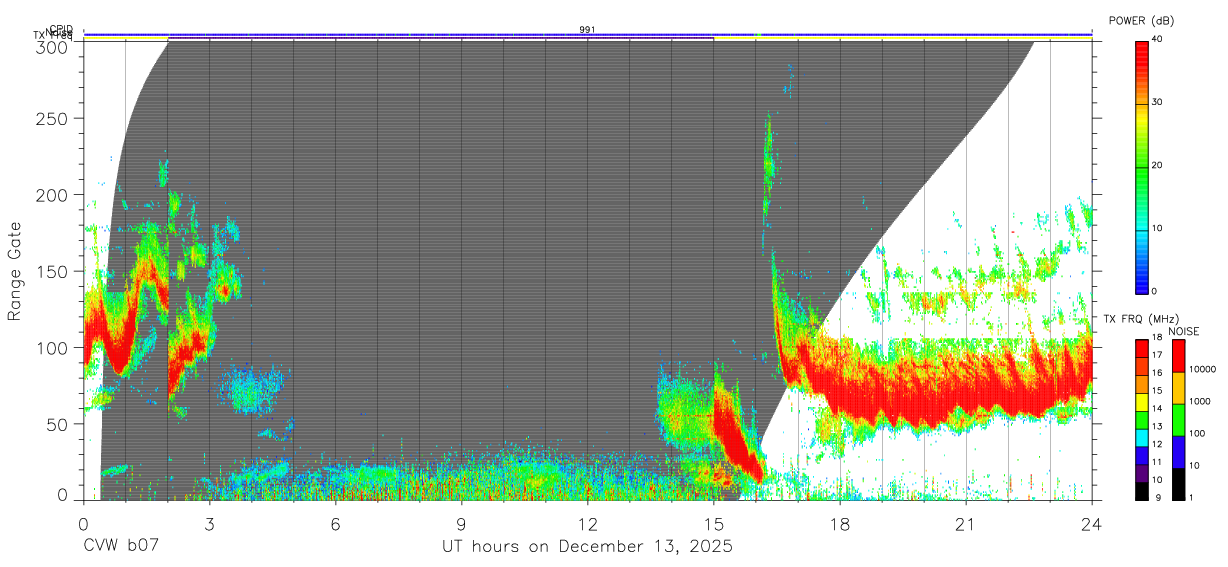
Task: Click the 9 hour tick label on the time axis
Action: [461, 523]
